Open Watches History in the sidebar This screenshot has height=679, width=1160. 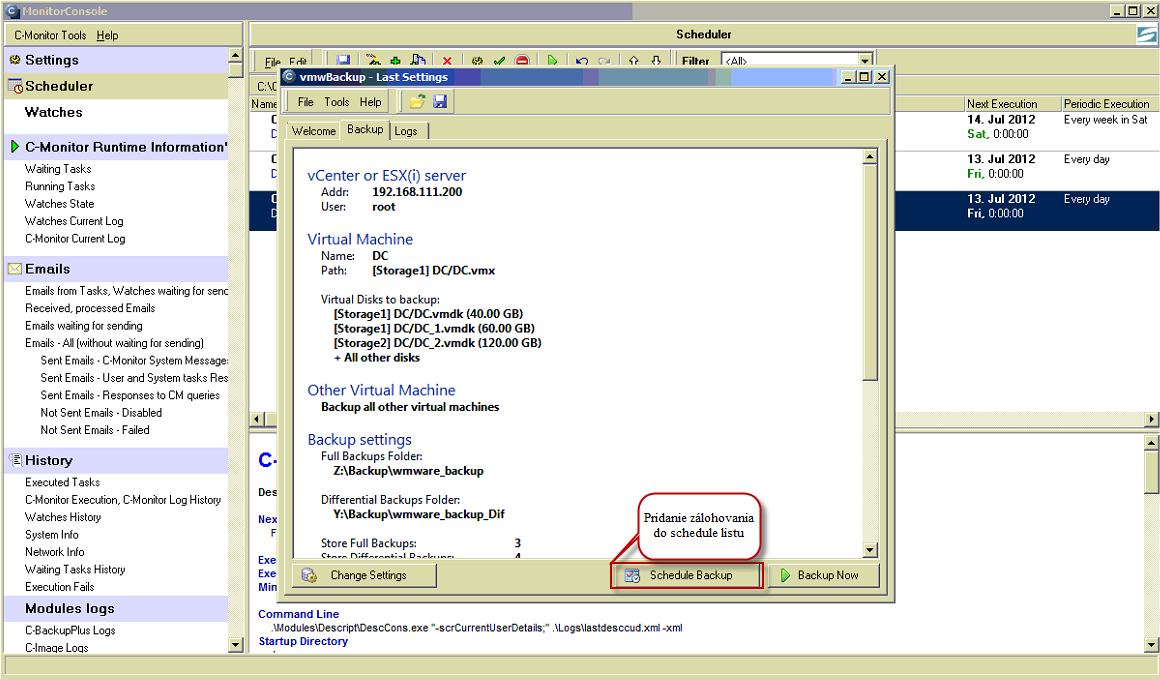[63, 517]
